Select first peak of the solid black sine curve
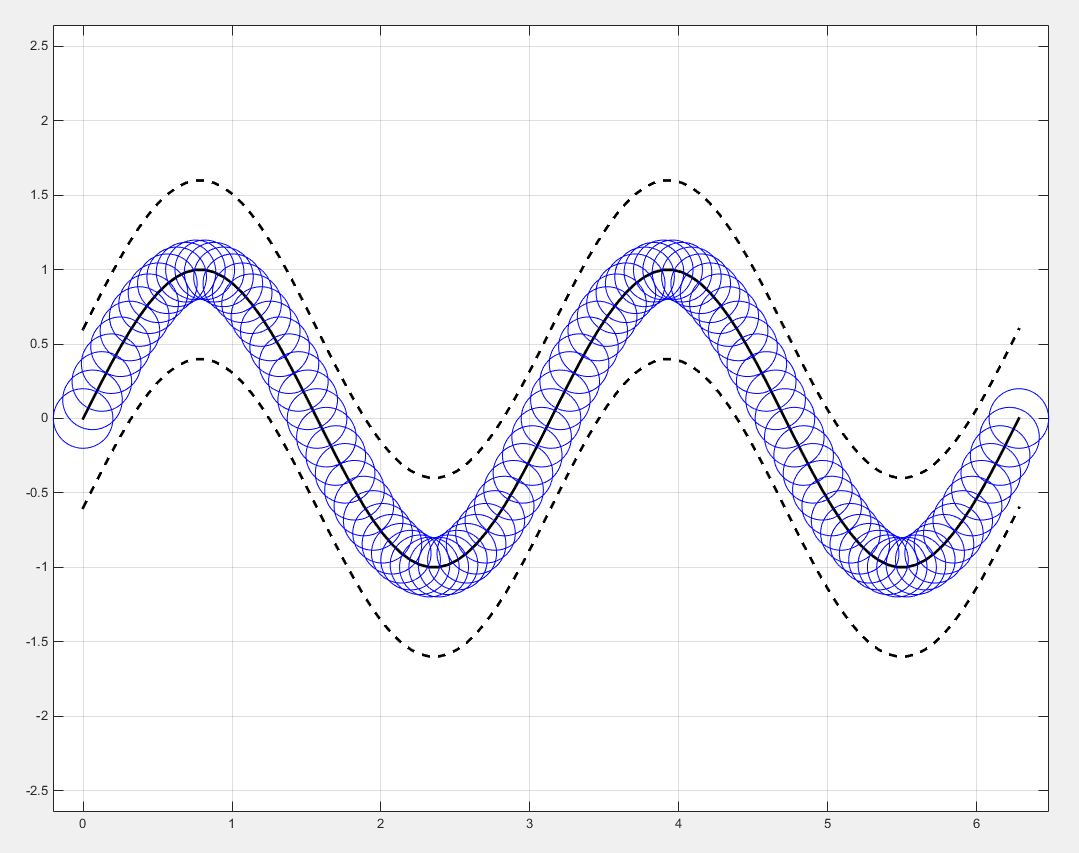The height and width of the screenshot is (853, 1079). (200, 270)
